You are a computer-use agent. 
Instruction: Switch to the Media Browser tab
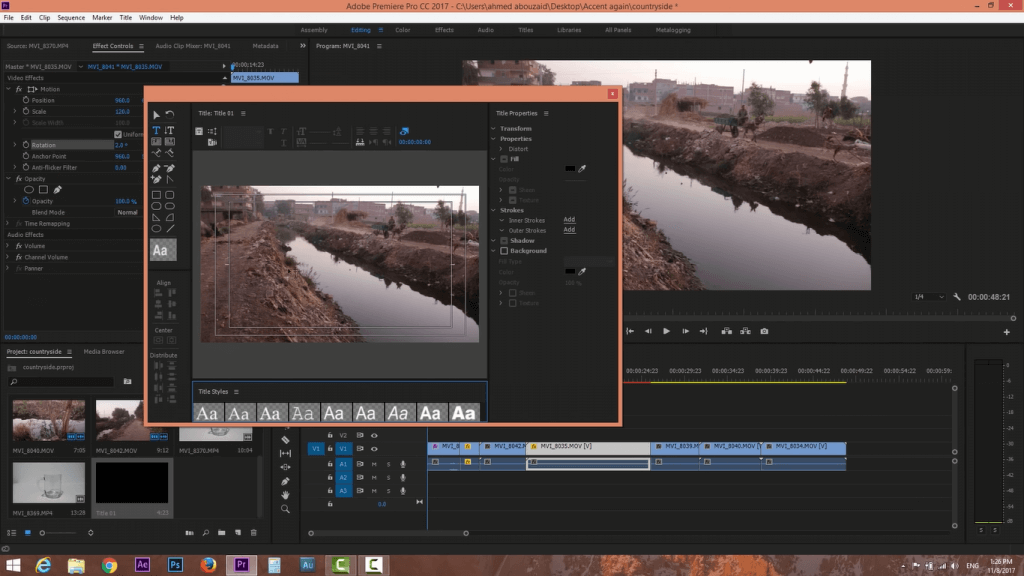tap(104, 351)
